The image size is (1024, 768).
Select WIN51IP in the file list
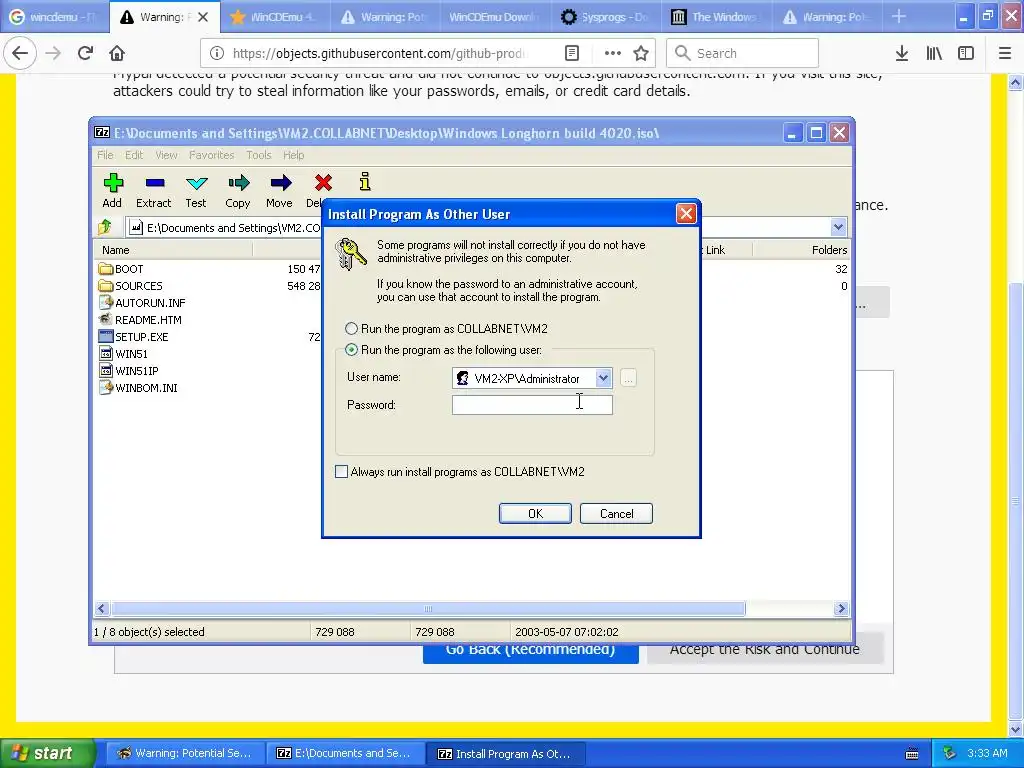[x=136, y=370]
